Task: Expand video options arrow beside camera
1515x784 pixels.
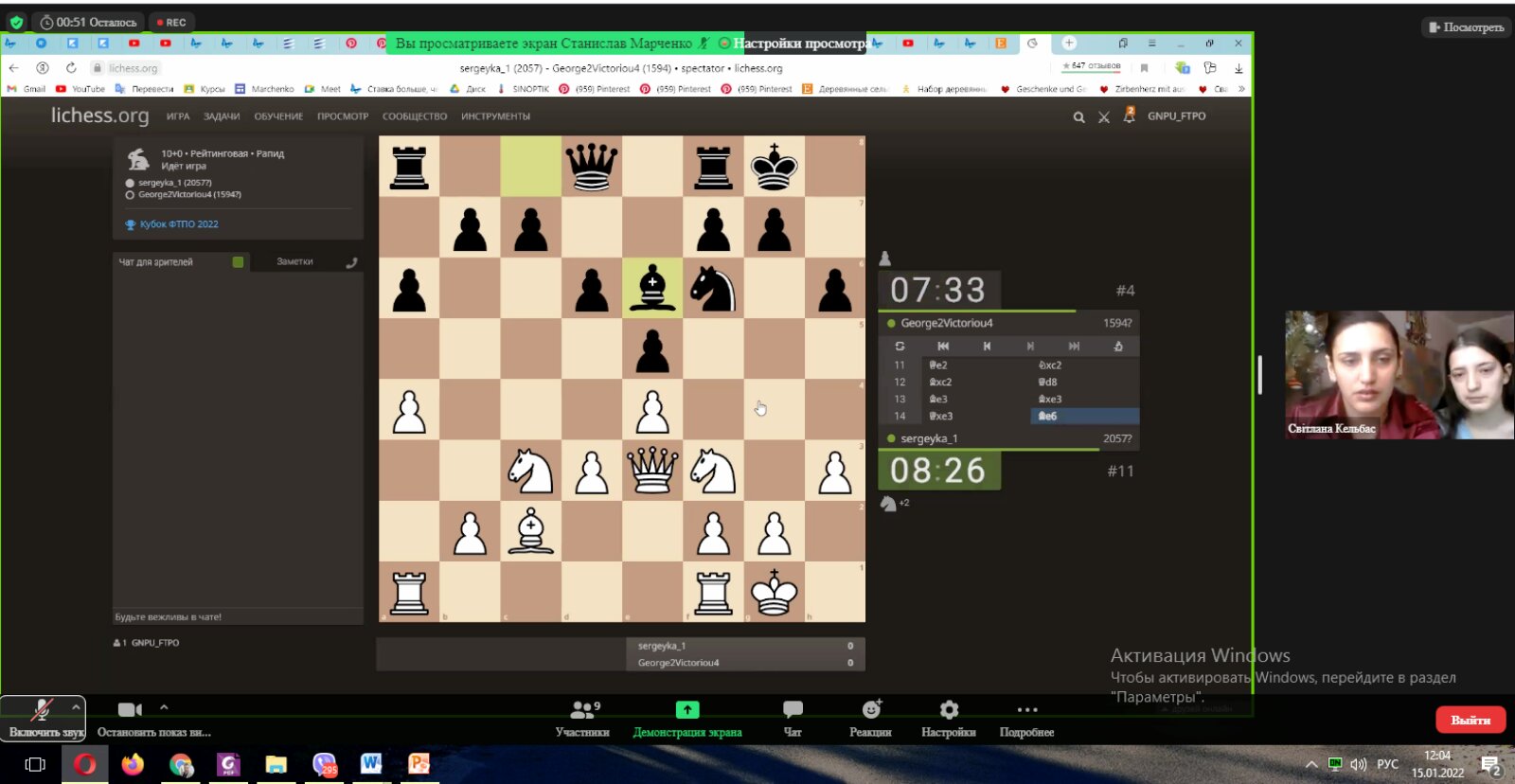Action: (x=164, y=707)
